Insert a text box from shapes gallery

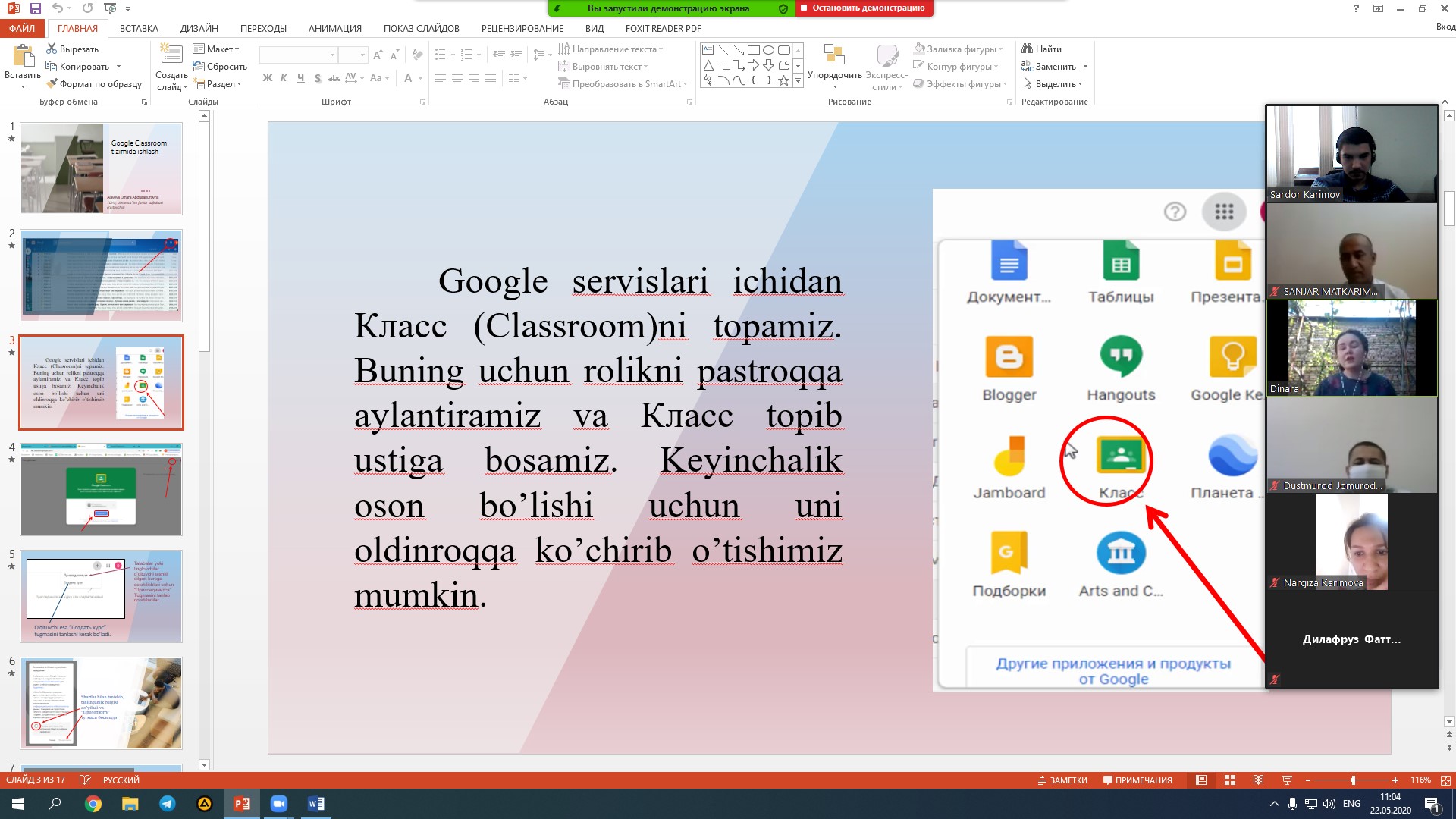pos(708,50)
